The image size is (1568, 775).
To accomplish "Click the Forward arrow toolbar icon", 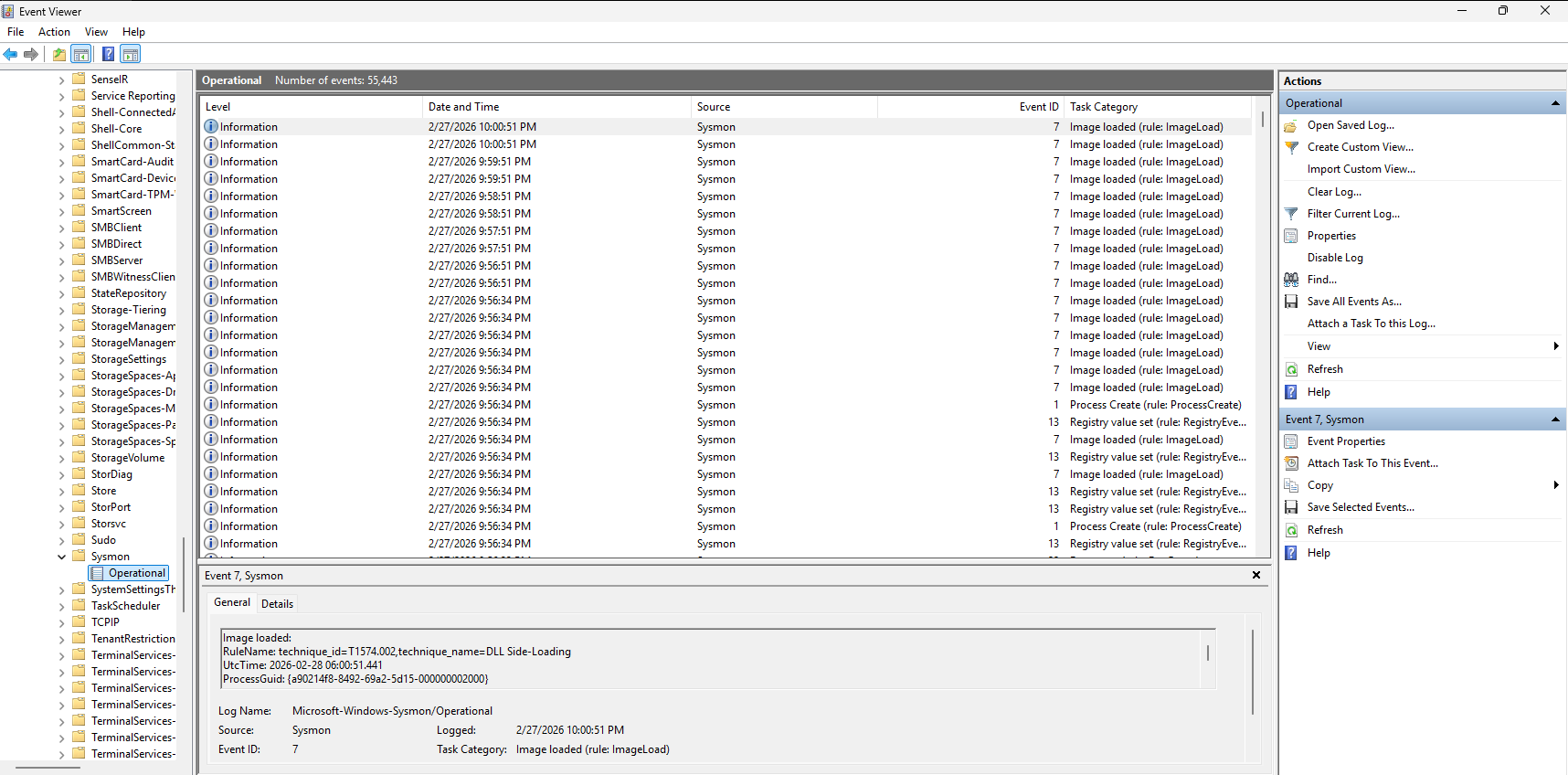I will click(31, 55).
